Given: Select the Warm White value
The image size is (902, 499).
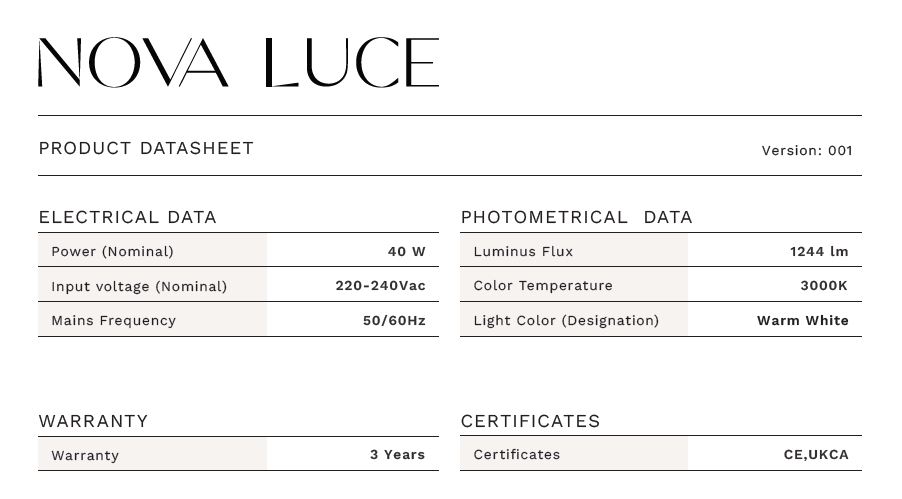Looking at the screenshot, I should pyautogui.click(x=802, y=320).
